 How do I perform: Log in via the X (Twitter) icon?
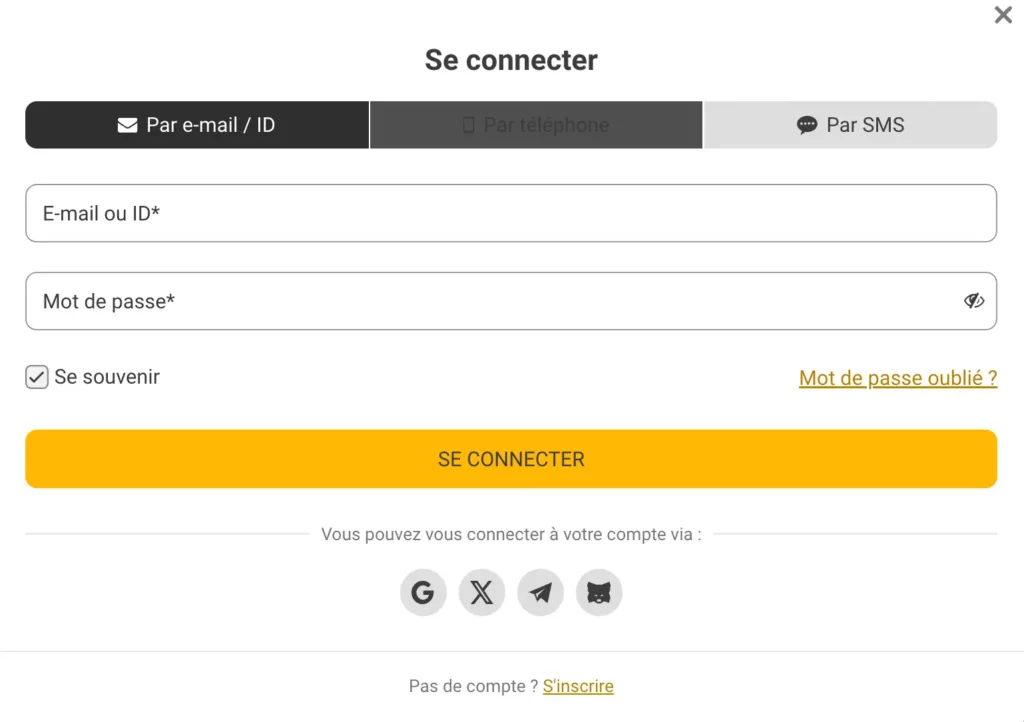[481, 592]
